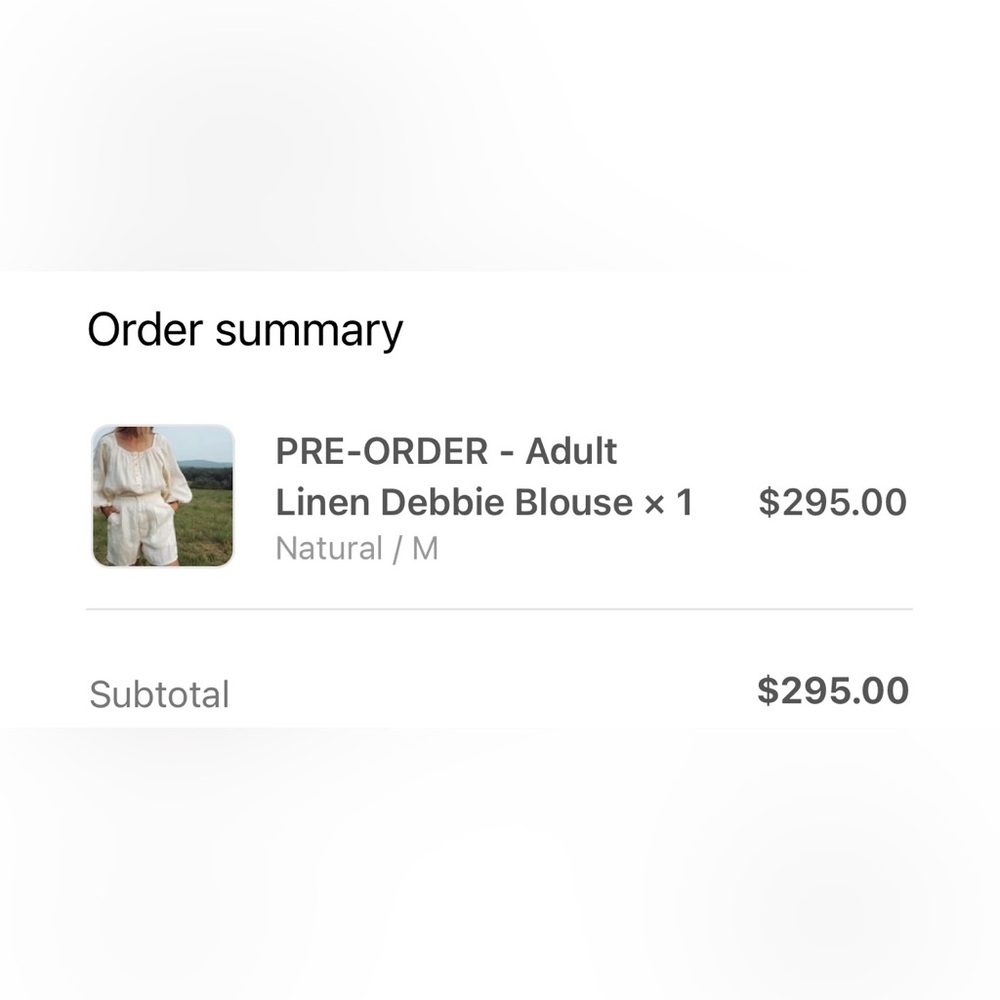Click the word "Linen" in product name
Screen dimensions: 1000x1000
click(319, 502)
